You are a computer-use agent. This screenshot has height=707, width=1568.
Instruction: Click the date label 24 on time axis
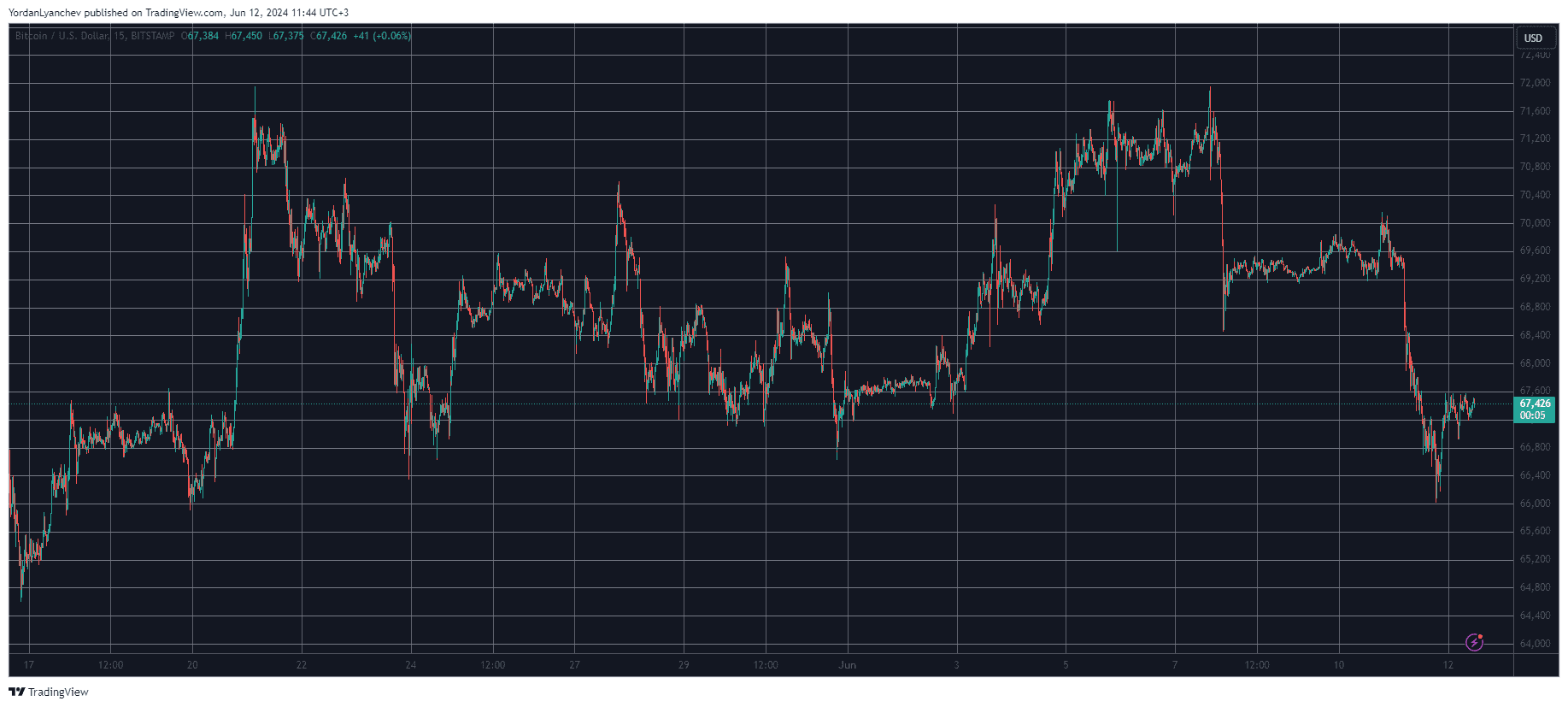click(x=411, y=665)
